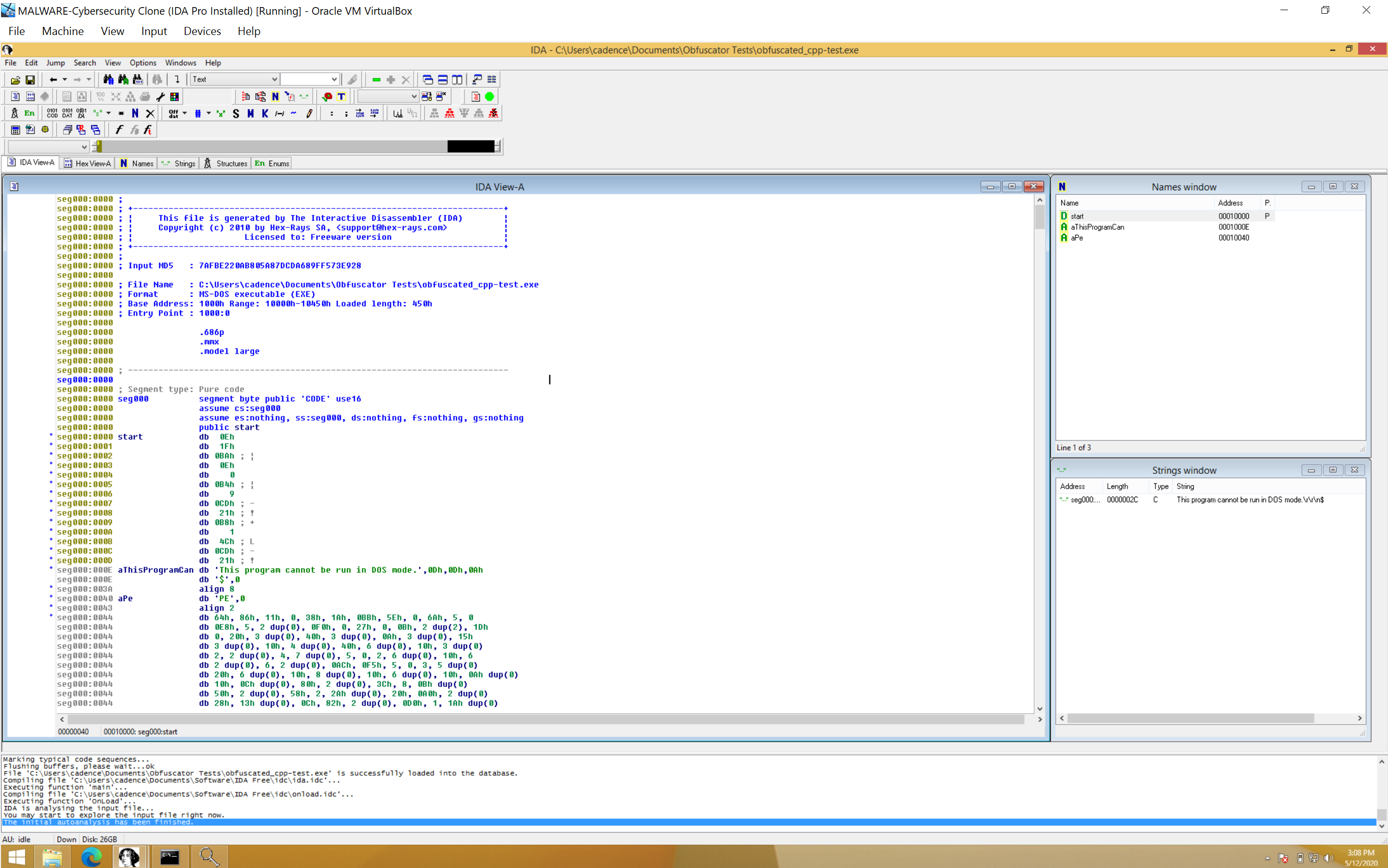
Task: Switch to the Structures tab
Action: click(x=226, y=163)
